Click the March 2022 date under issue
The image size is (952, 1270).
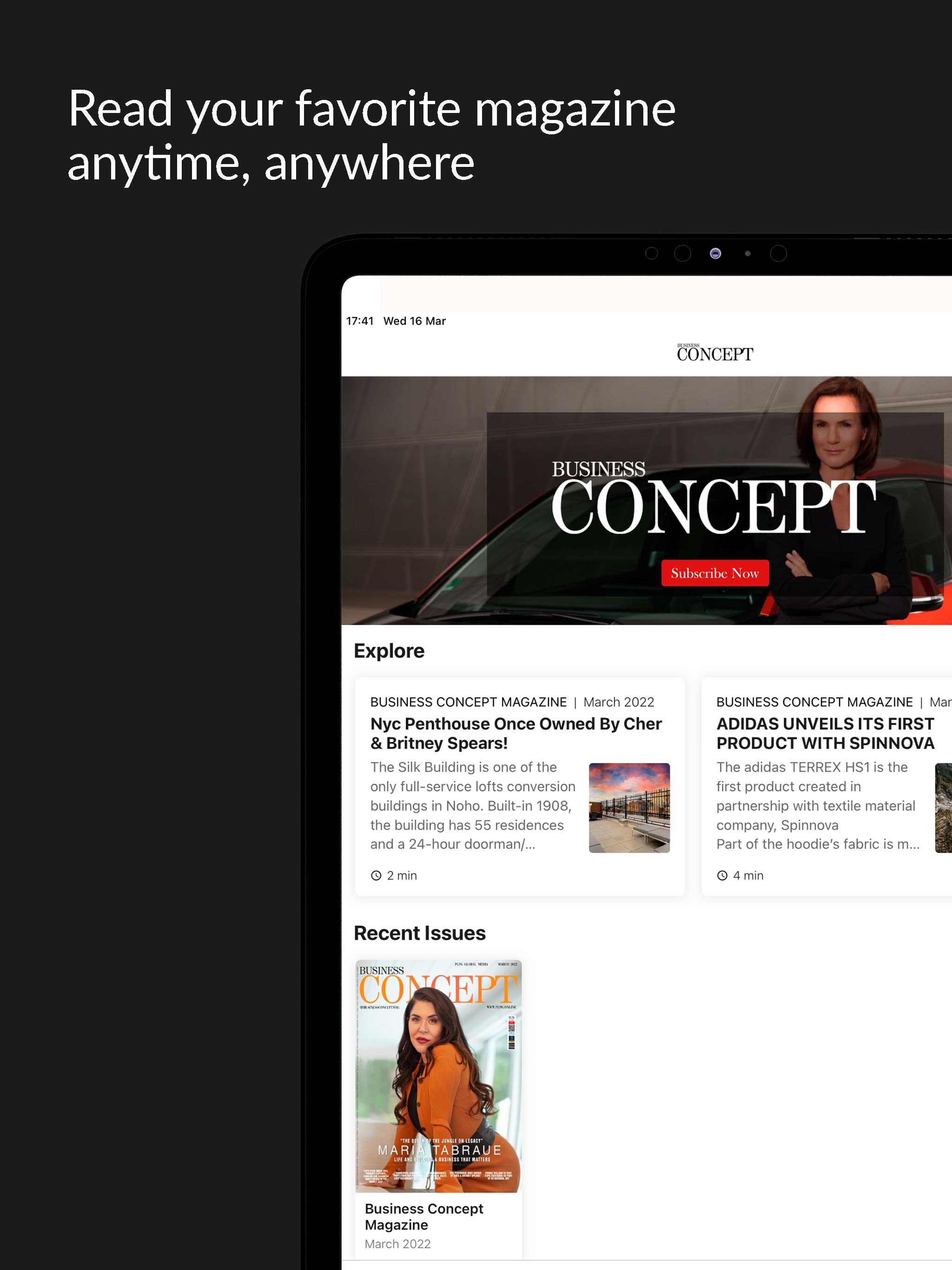(x=397, y=1244)
